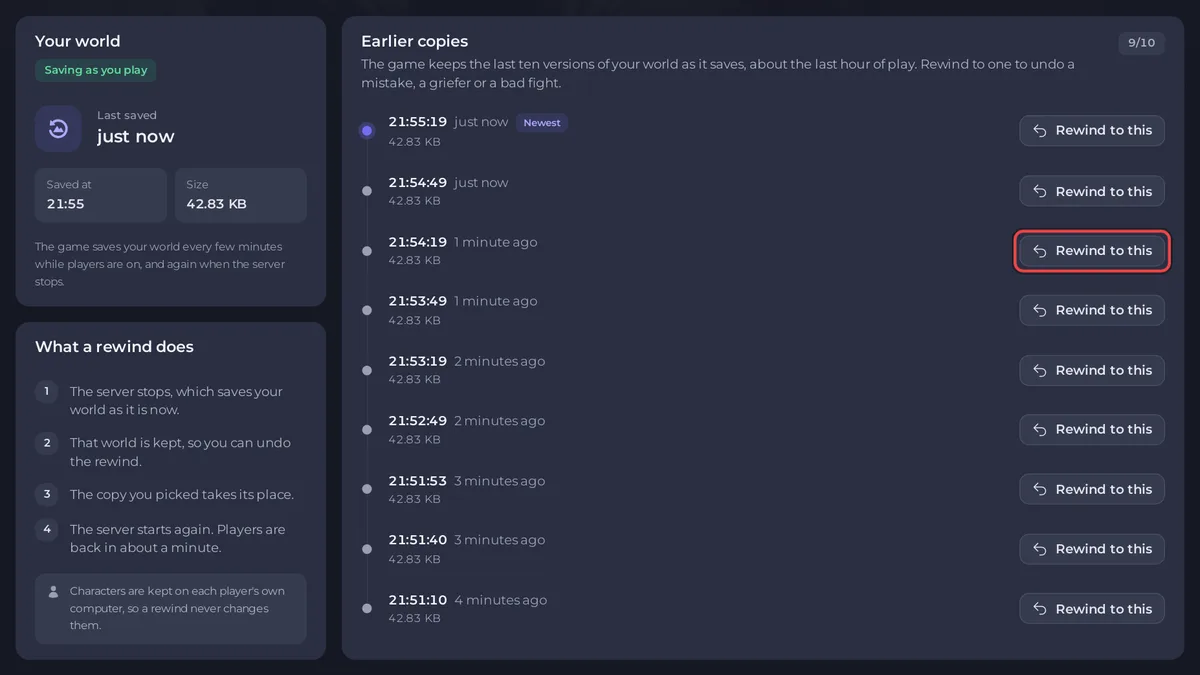The height and width of the screenshot is (675, 1200).
Task: Click the timeline dot for 21:54:49
Action: [367, 191]
